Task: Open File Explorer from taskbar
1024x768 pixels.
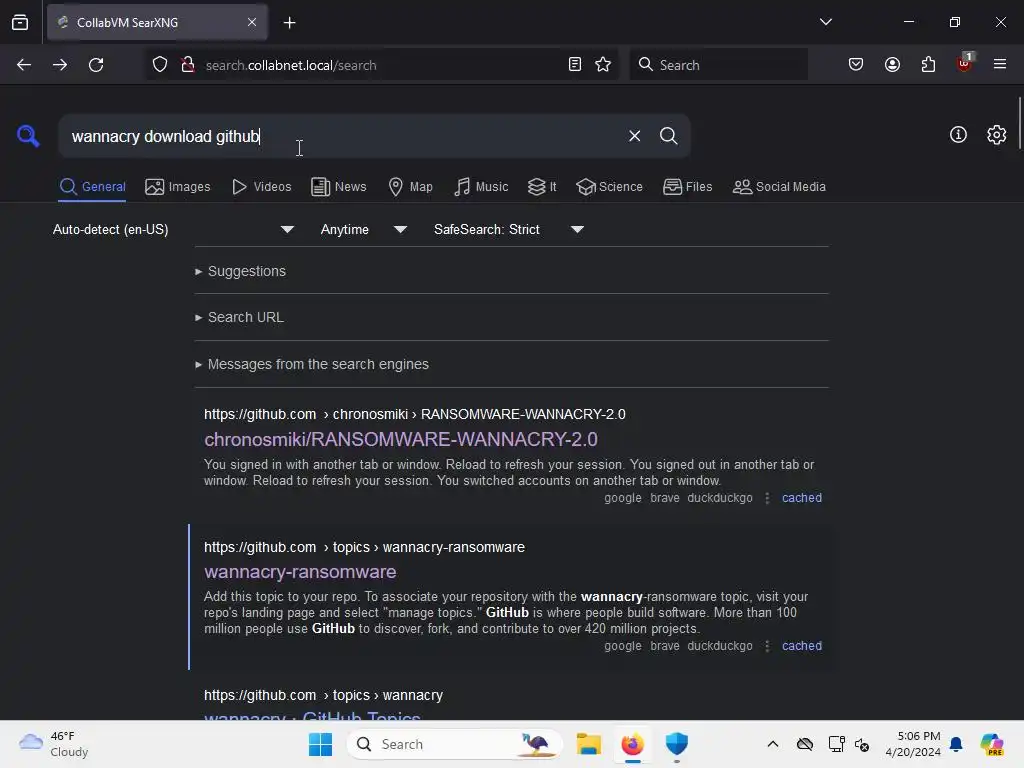Action: [588, 744]
